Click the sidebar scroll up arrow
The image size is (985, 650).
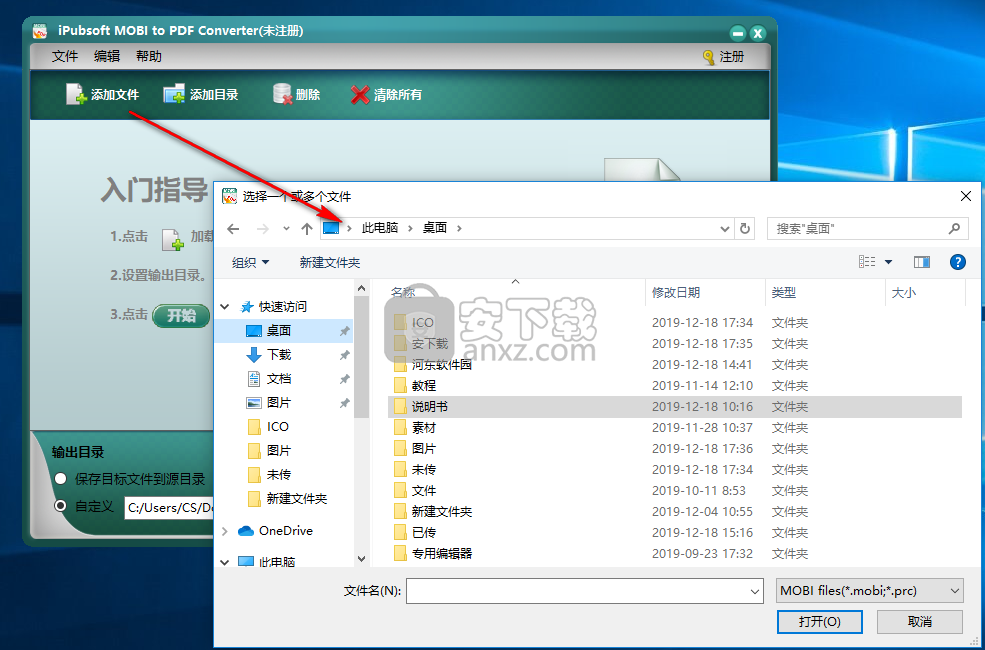click(361, 288)
